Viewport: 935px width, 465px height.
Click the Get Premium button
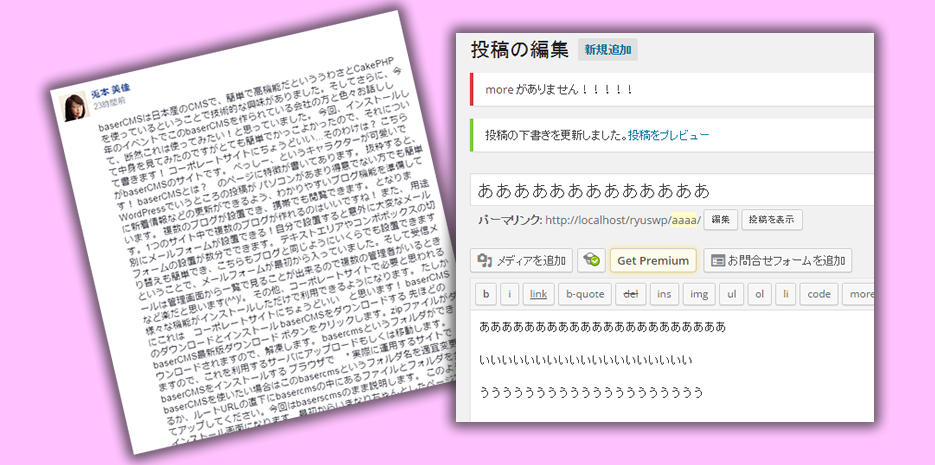click(x=653, y=261)
